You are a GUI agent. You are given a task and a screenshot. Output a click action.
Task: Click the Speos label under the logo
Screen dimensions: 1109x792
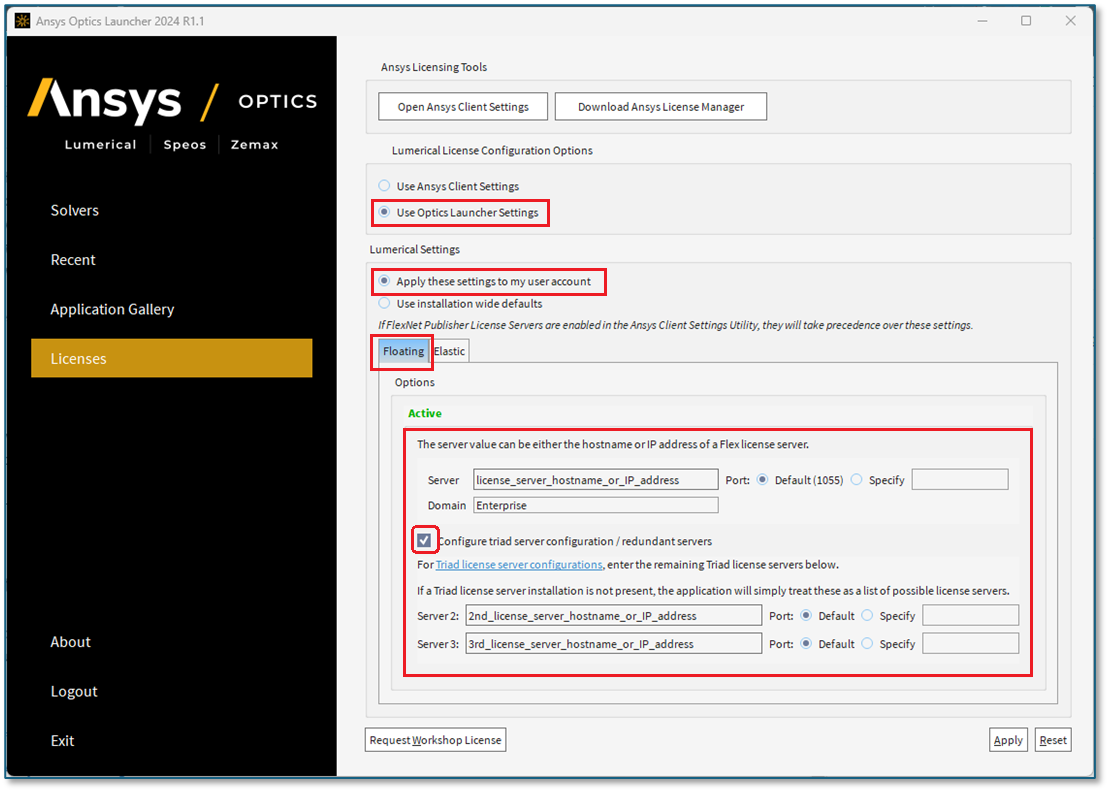click(x=185, y=144)
